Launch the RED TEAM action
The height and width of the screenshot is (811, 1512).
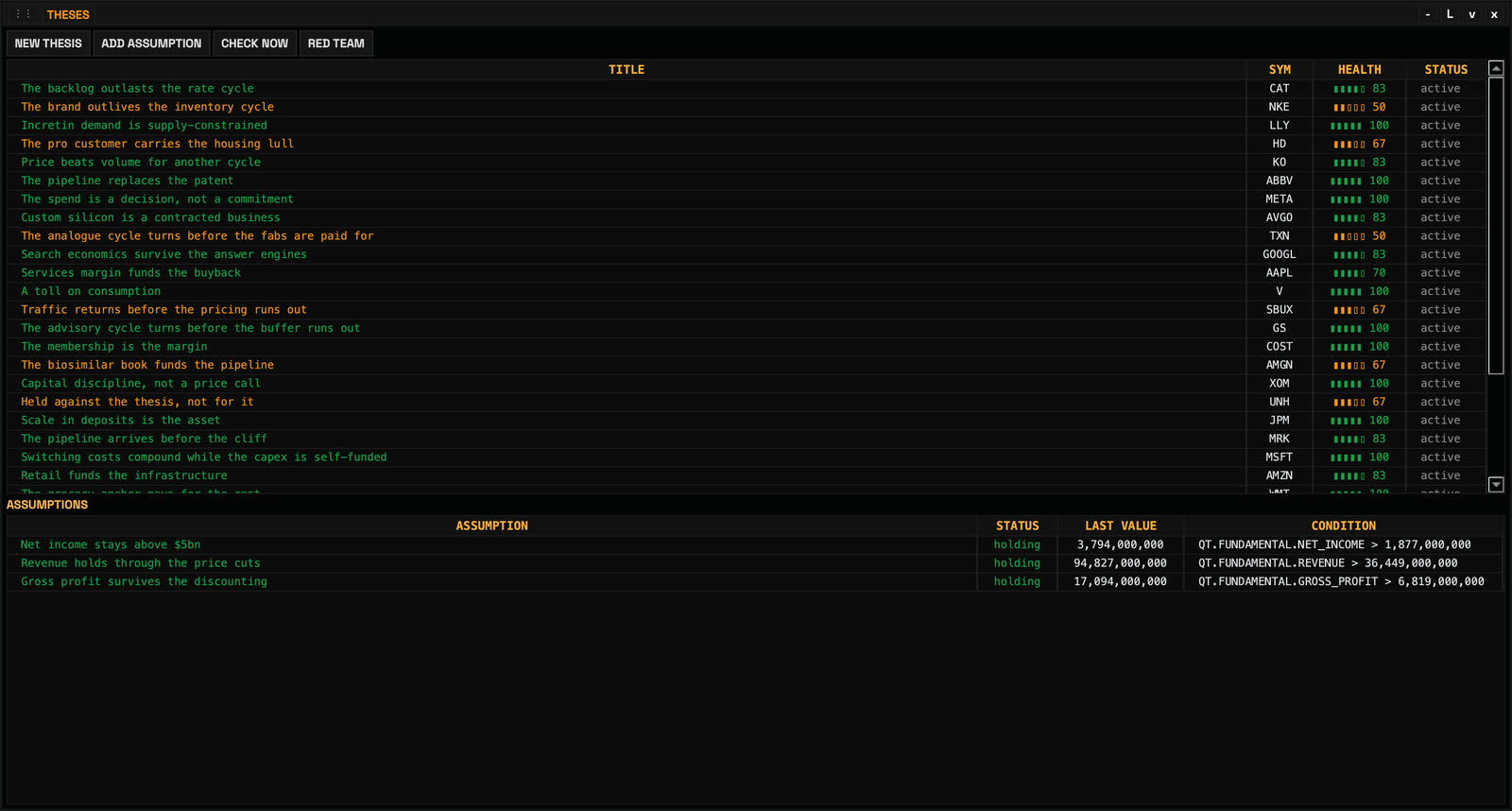click(x=335, y=43)
